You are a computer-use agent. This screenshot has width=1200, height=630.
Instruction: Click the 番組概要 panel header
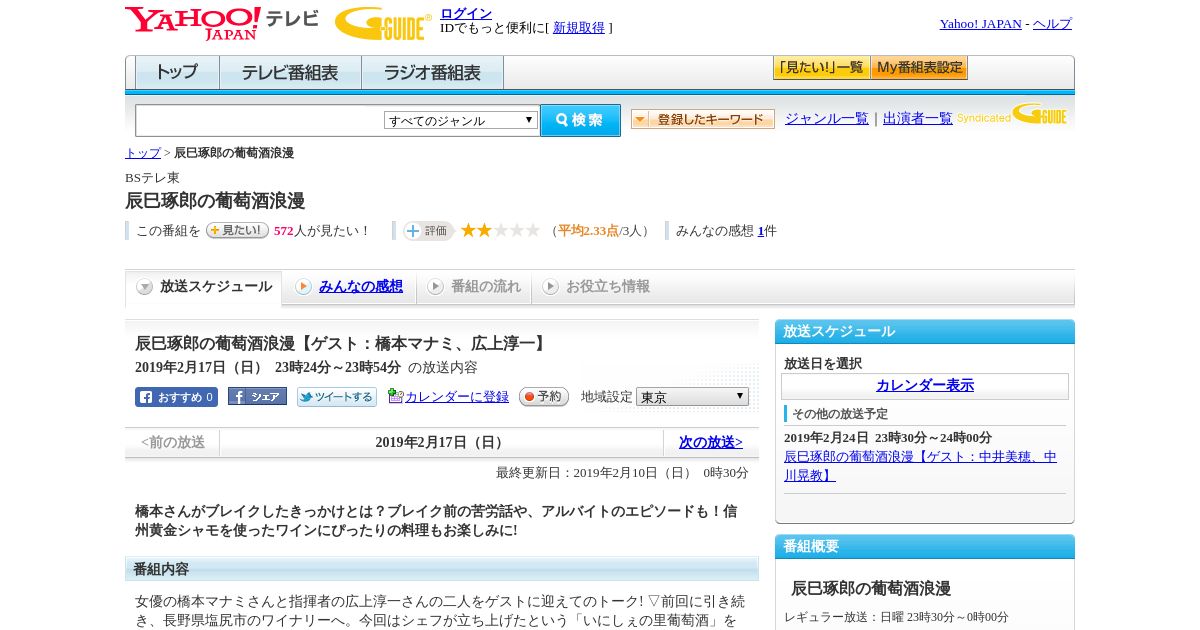pos(925,546)
